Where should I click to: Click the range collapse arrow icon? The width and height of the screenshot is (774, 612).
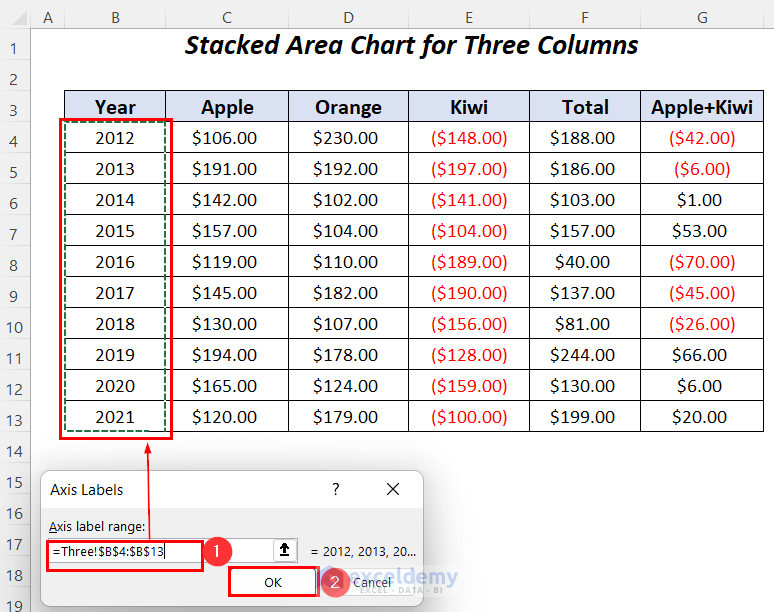click(285, 549)
